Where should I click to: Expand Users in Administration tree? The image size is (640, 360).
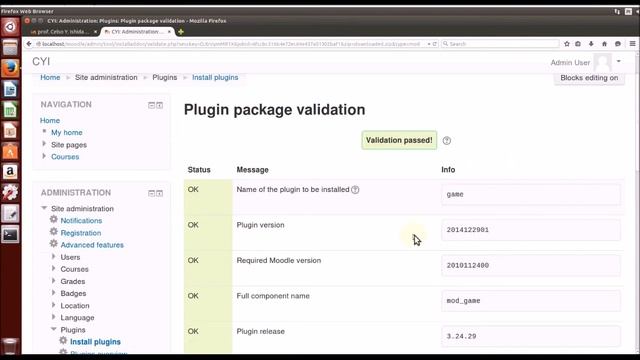click(x=53, y=256)
